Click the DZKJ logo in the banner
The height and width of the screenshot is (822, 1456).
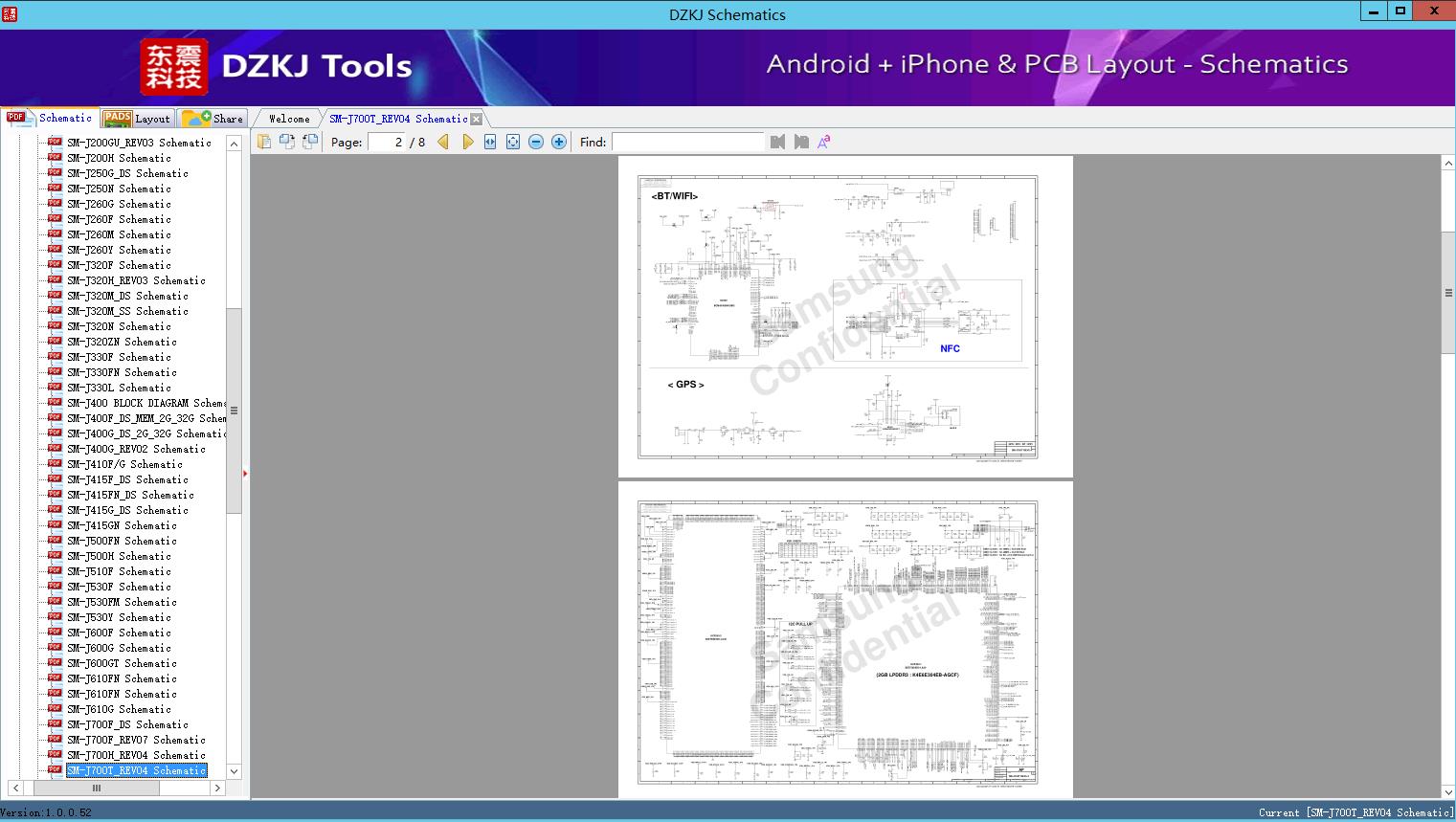(x=174, y=67)
